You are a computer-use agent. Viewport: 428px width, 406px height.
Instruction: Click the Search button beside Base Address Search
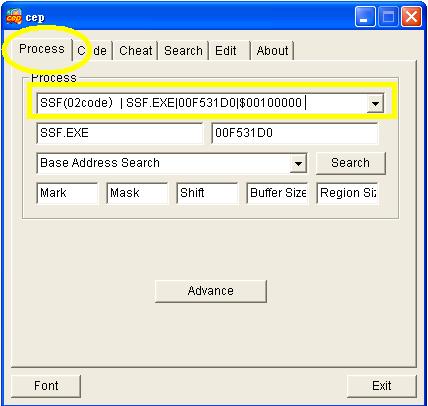(x=350, y=163)
